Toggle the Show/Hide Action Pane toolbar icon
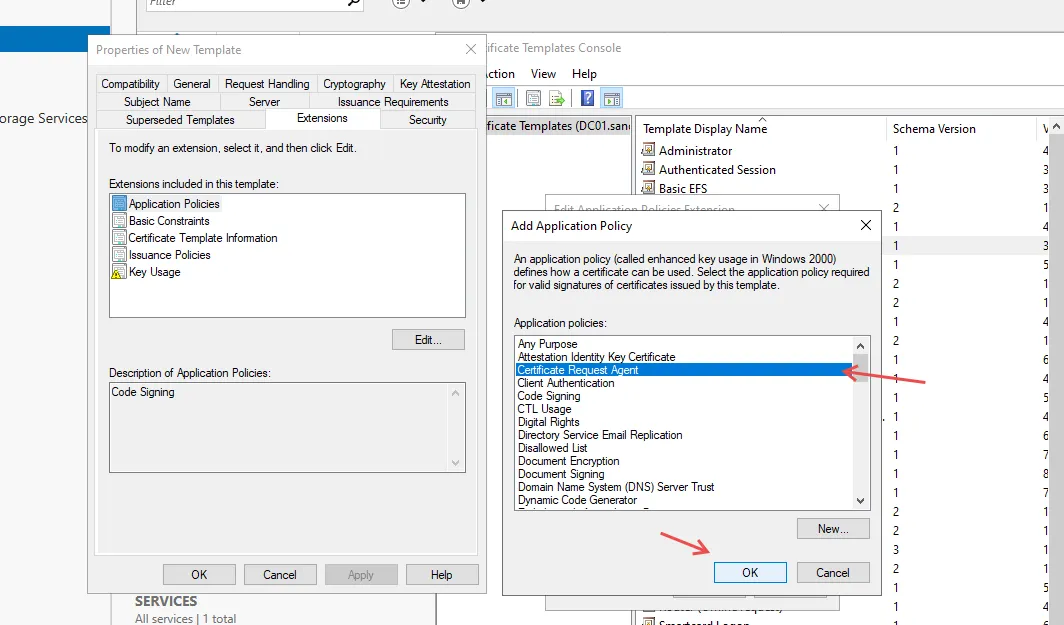This screenshot has width=1064, height=625. pos(612,98)
